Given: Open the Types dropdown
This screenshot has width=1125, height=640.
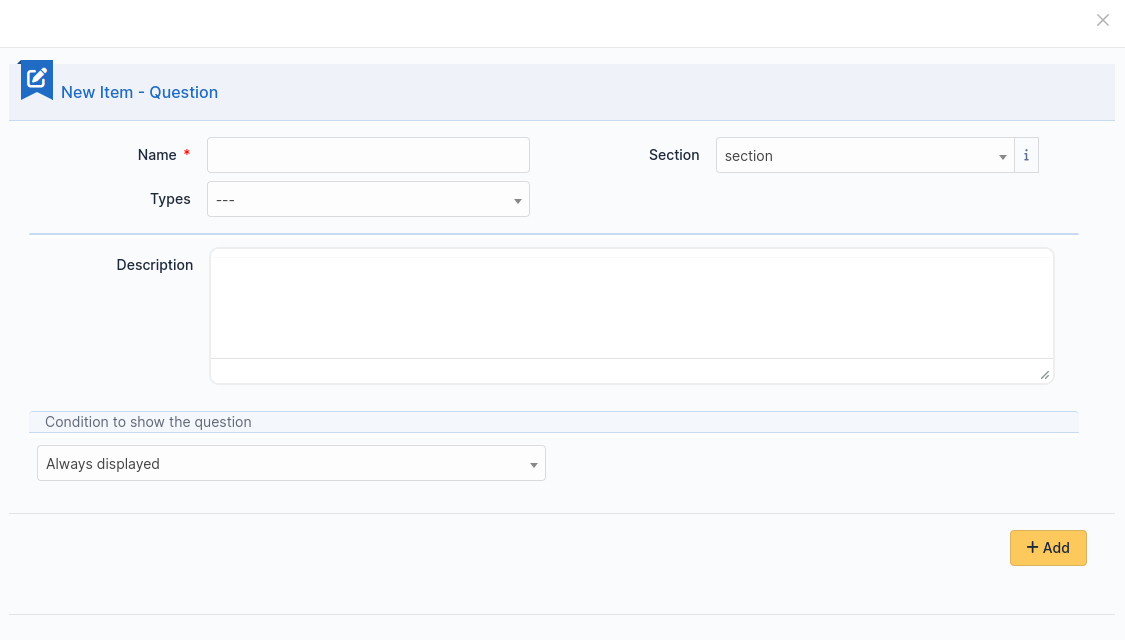Looking at the screenshot, I should (x=368, y=199).
